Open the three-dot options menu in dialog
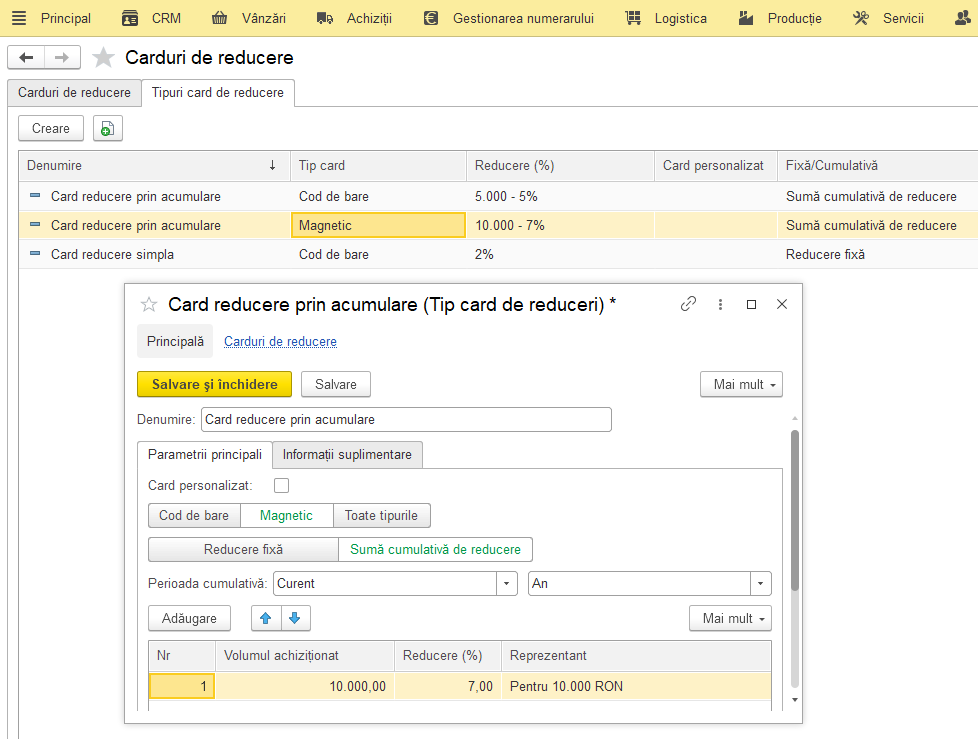 [720, 304]
